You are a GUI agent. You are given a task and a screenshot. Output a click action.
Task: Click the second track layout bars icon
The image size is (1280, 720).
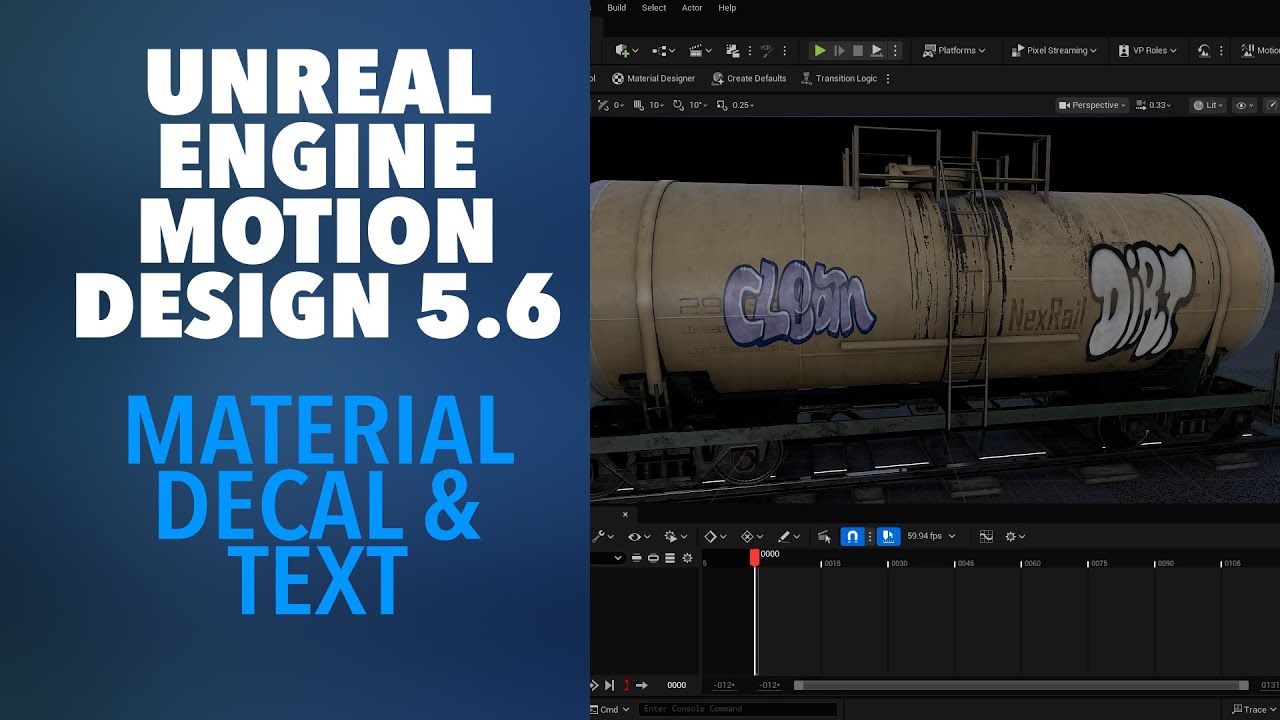pyautogui.click(x=653, y=558)
